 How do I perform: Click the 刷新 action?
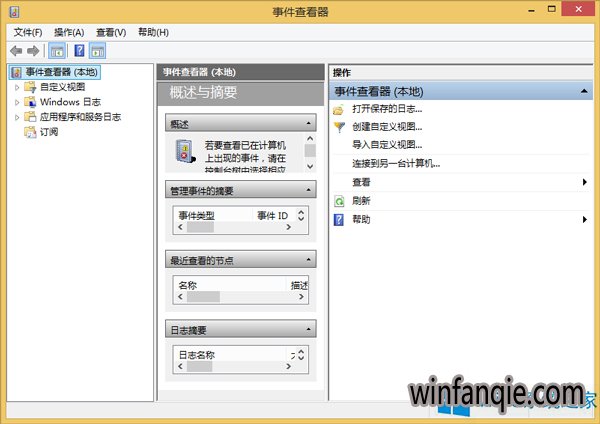point(361,201)
